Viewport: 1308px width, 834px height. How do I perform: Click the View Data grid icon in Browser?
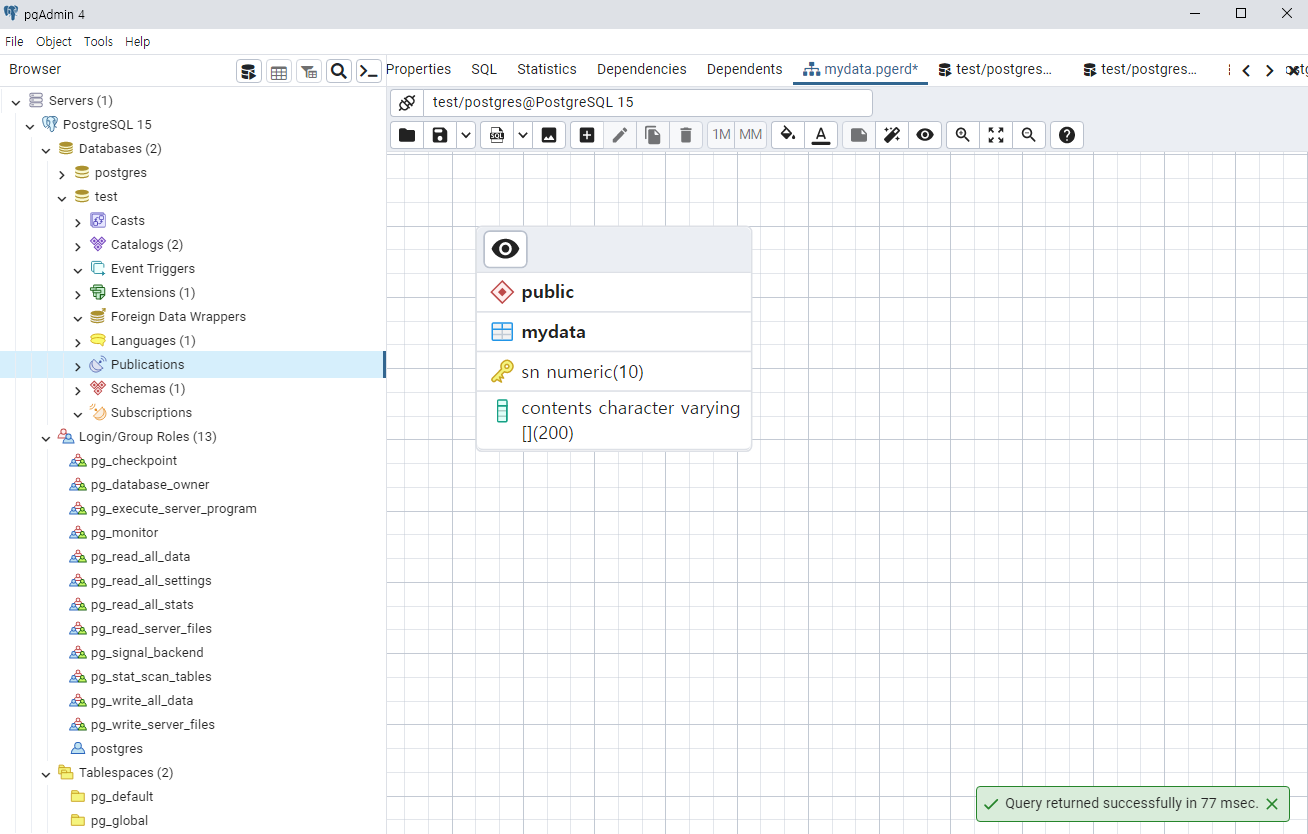[x=279, y=71]
